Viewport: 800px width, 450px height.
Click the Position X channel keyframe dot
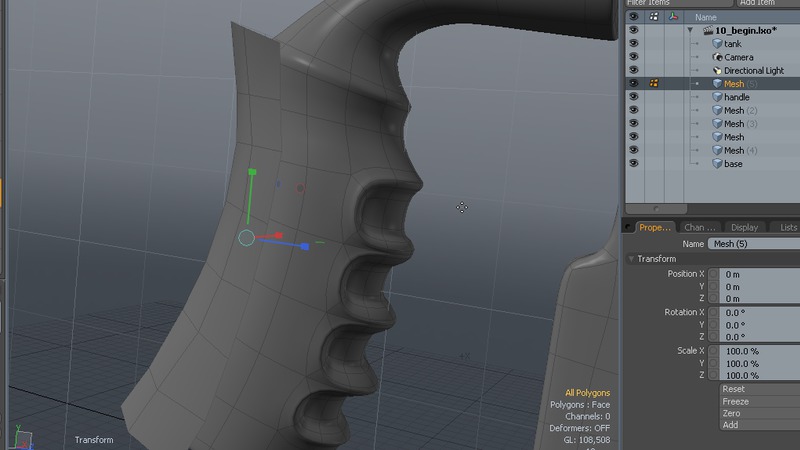(713, 274)
